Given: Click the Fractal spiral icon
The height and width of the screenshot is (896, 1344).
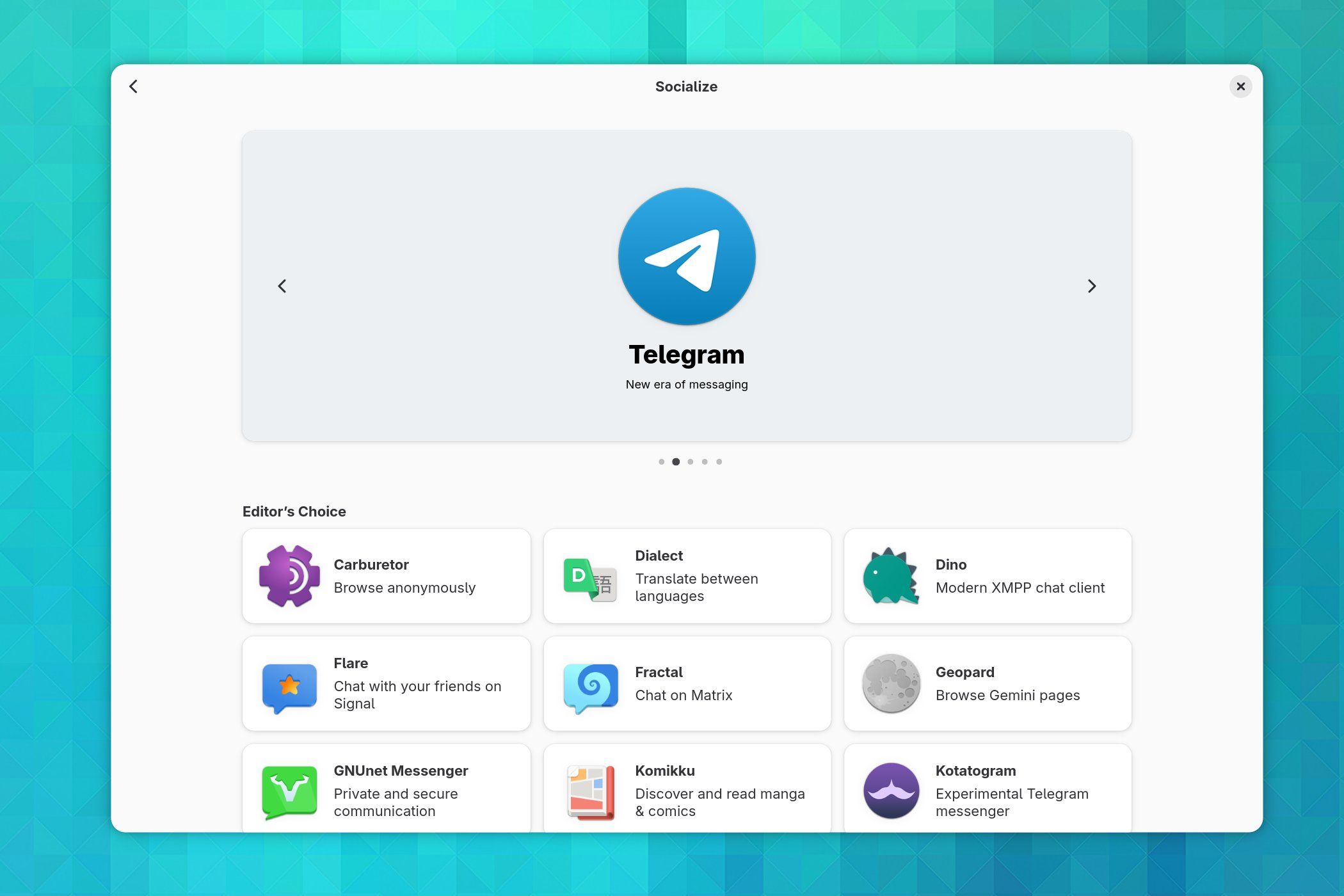Looking at the screenshot, I should point(591,688).
